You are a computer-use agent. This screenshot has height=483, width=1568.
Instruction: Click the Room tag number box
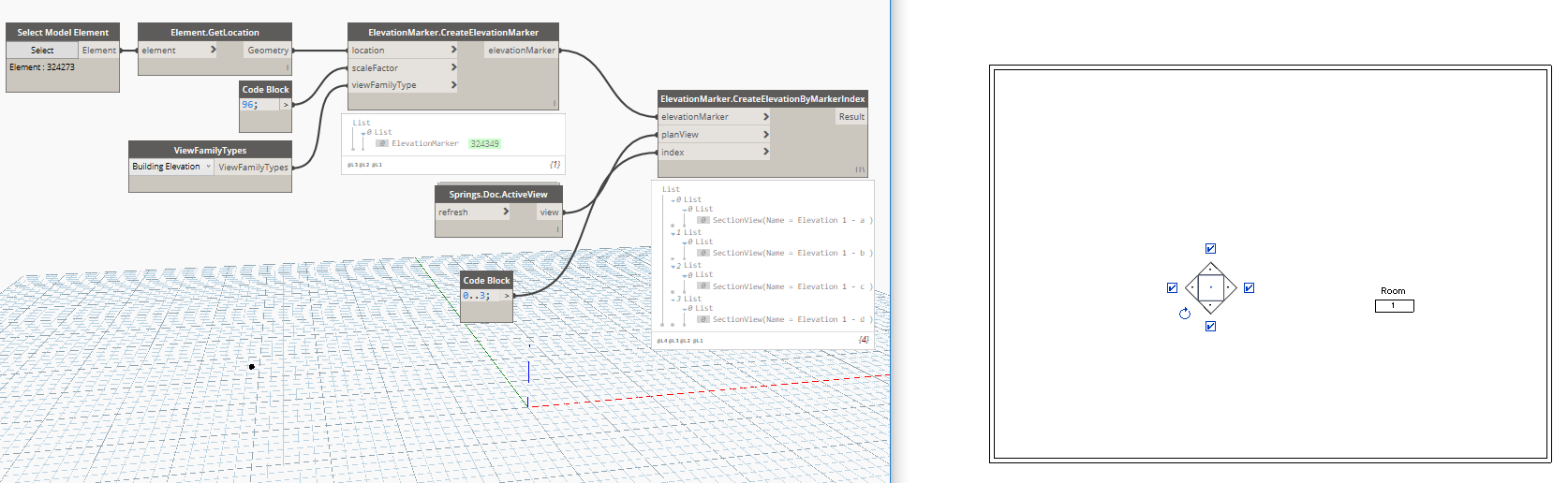pyautogui.click(x=1394, y=306)
